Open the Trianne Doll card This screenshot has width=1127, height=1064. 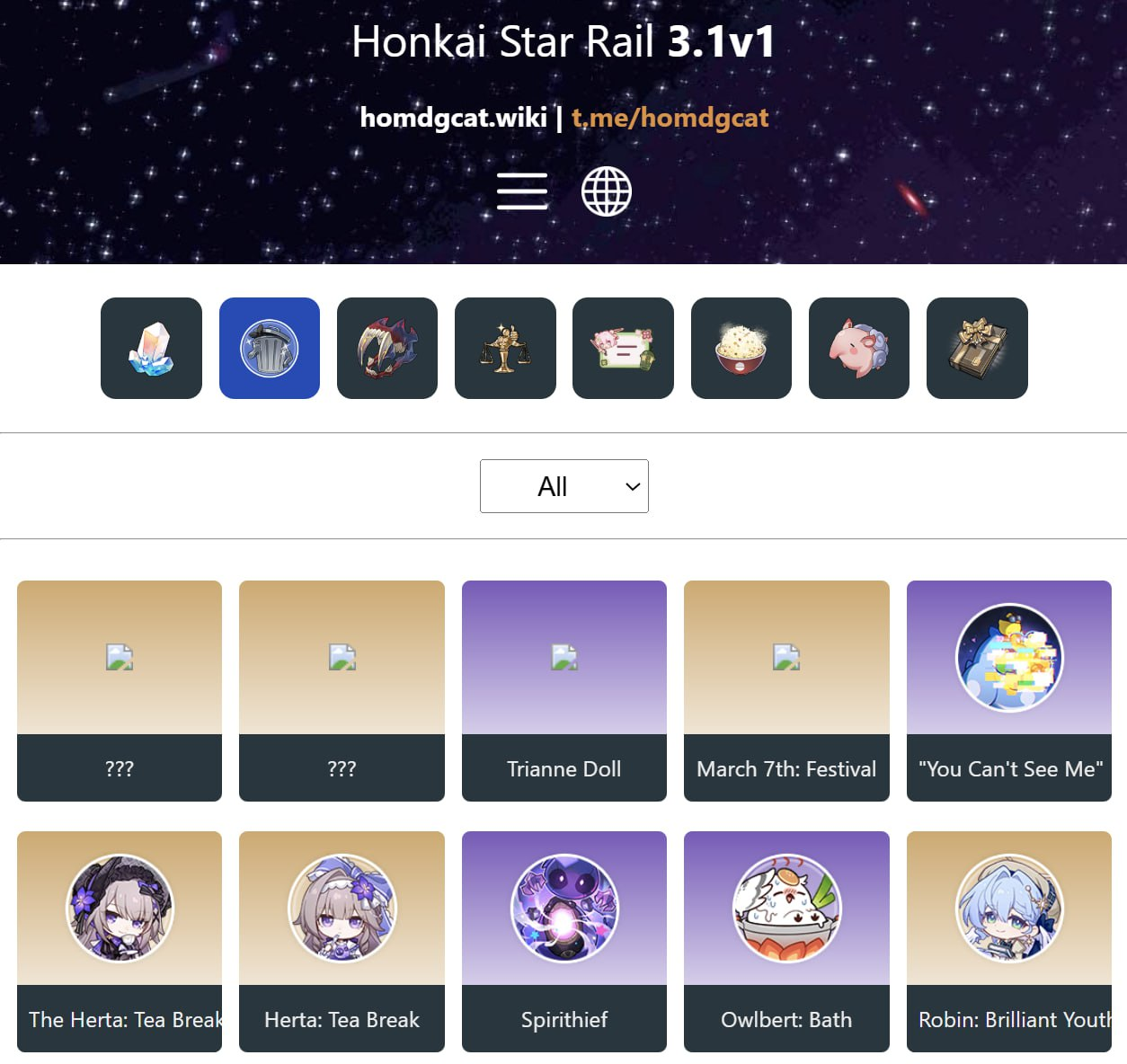(564, 690)
